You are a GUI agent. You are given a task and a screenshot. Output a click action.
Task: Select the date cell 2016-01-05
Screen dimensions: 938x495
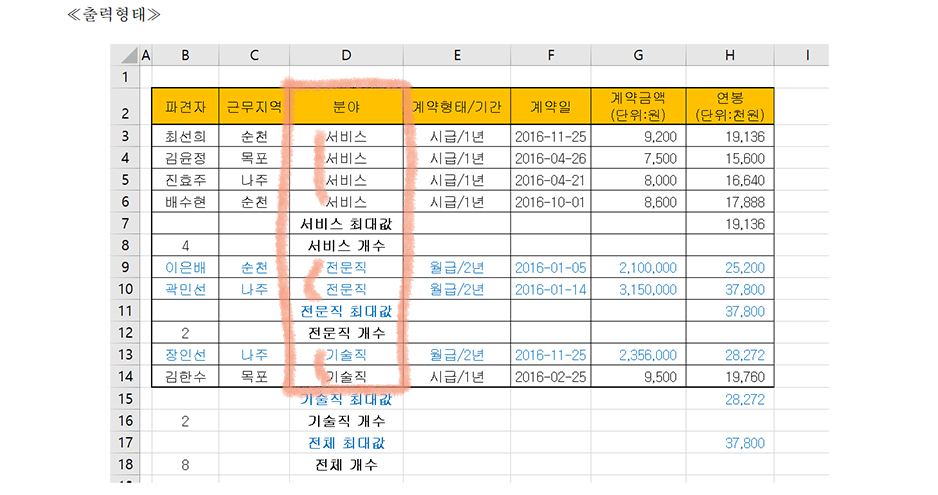click(x=550, y=267)
